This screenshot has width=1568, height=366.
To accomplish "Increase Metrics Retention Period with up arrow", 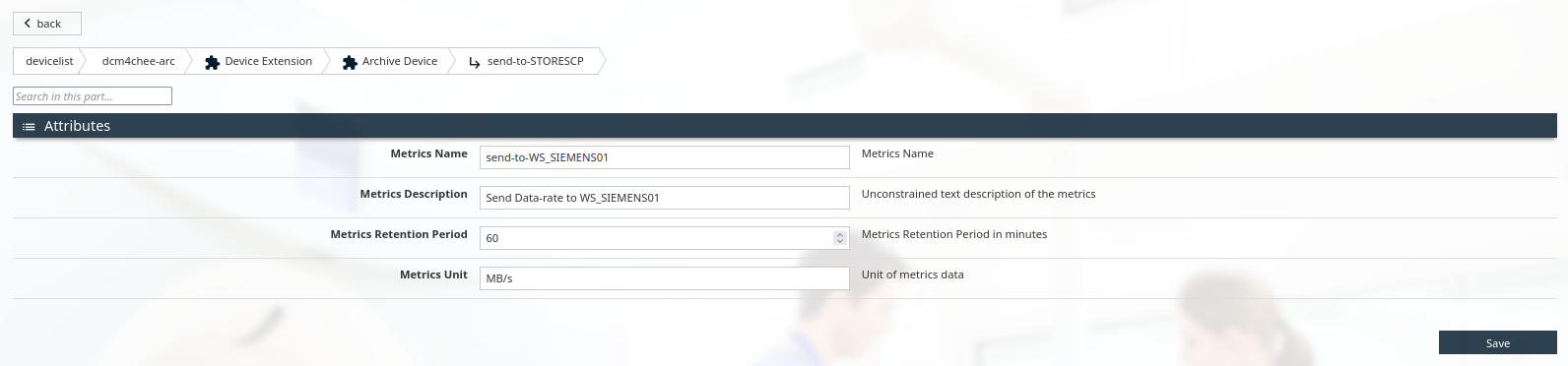I will 840,234.
